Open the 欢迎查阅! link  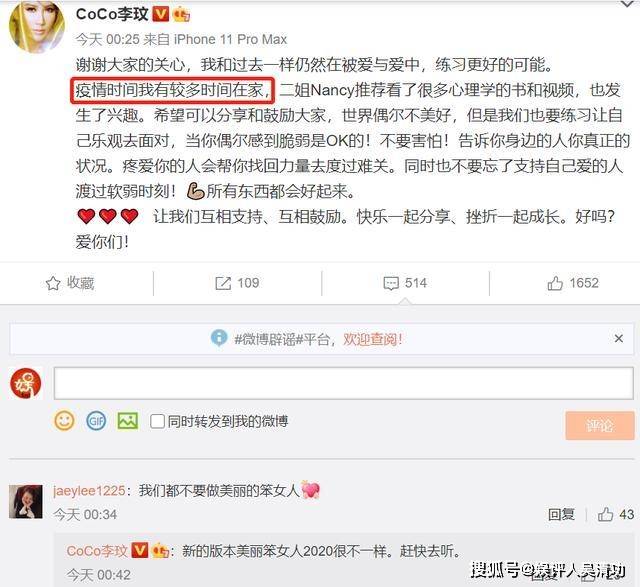click(373, 339)
